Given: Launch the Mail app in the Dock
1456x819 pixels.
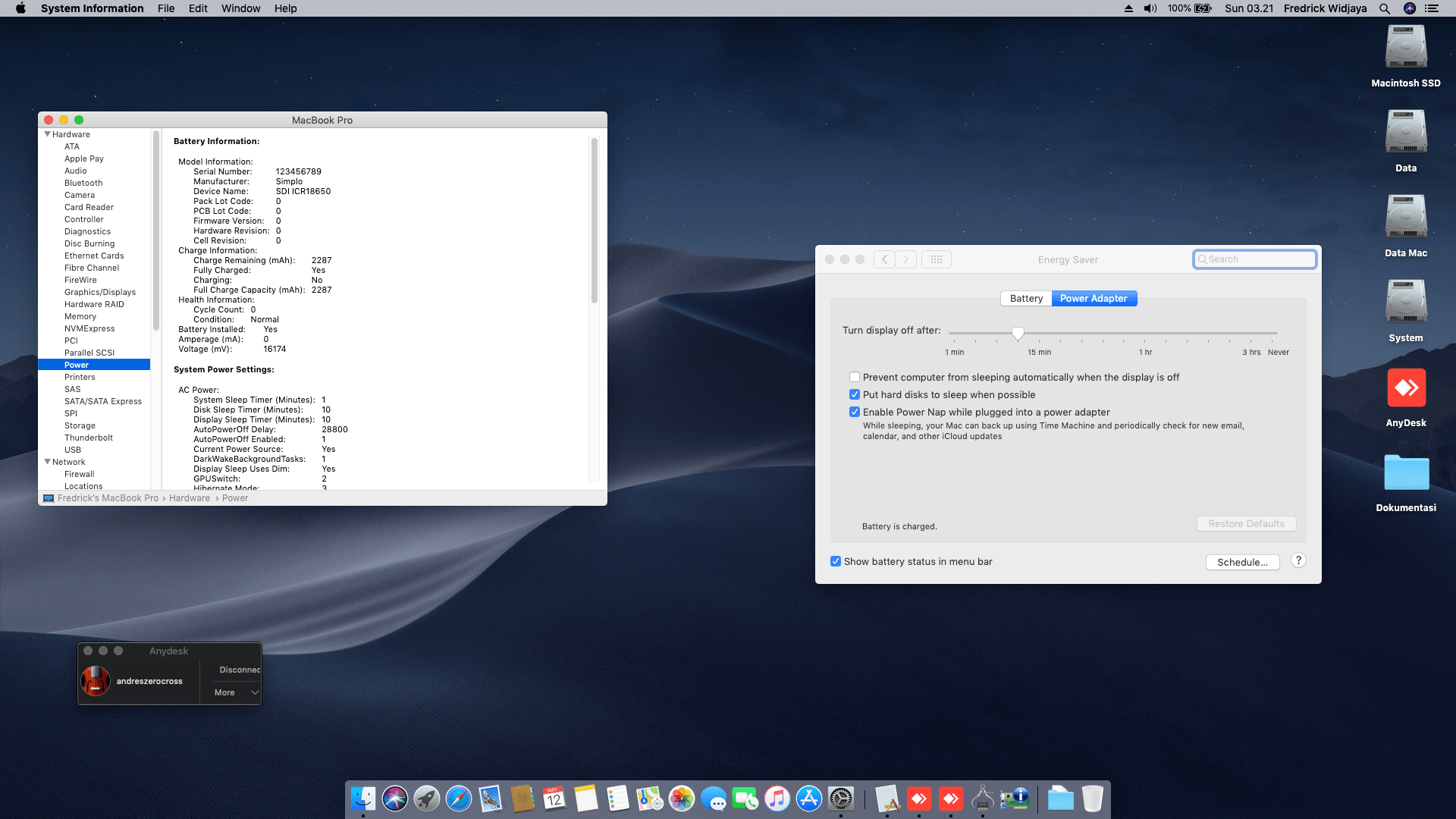Looking at the screenshot, I should (x=491, y=799).
